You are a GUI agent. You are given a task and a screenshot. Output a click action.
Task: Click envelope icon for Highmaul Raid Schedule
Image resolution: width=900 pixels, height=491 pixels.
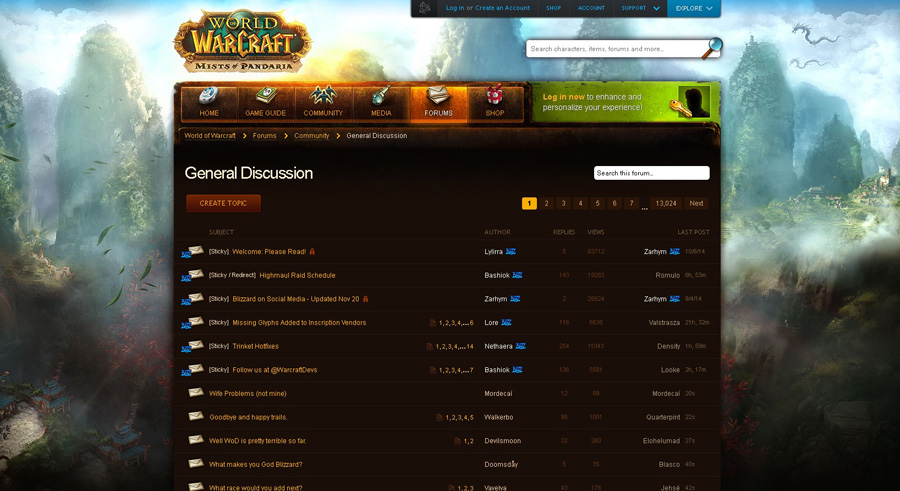[x=196, y=274]
